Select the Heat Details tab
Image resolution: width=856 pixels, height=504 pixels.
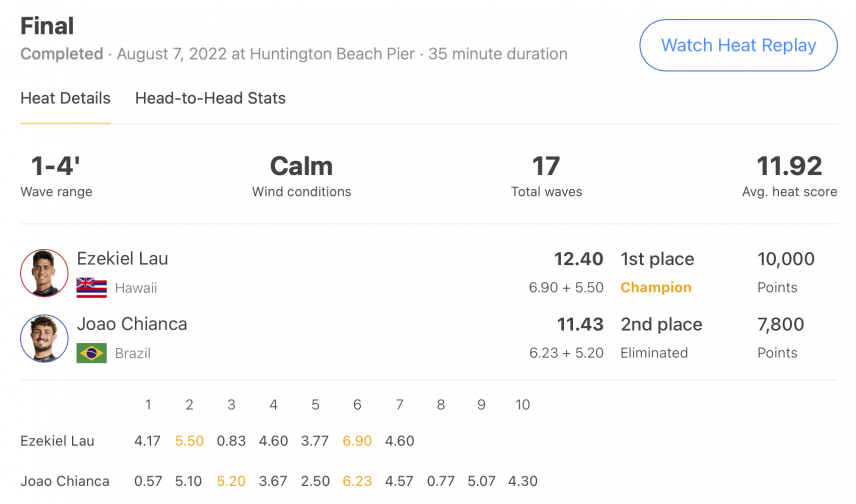point(66,98)
